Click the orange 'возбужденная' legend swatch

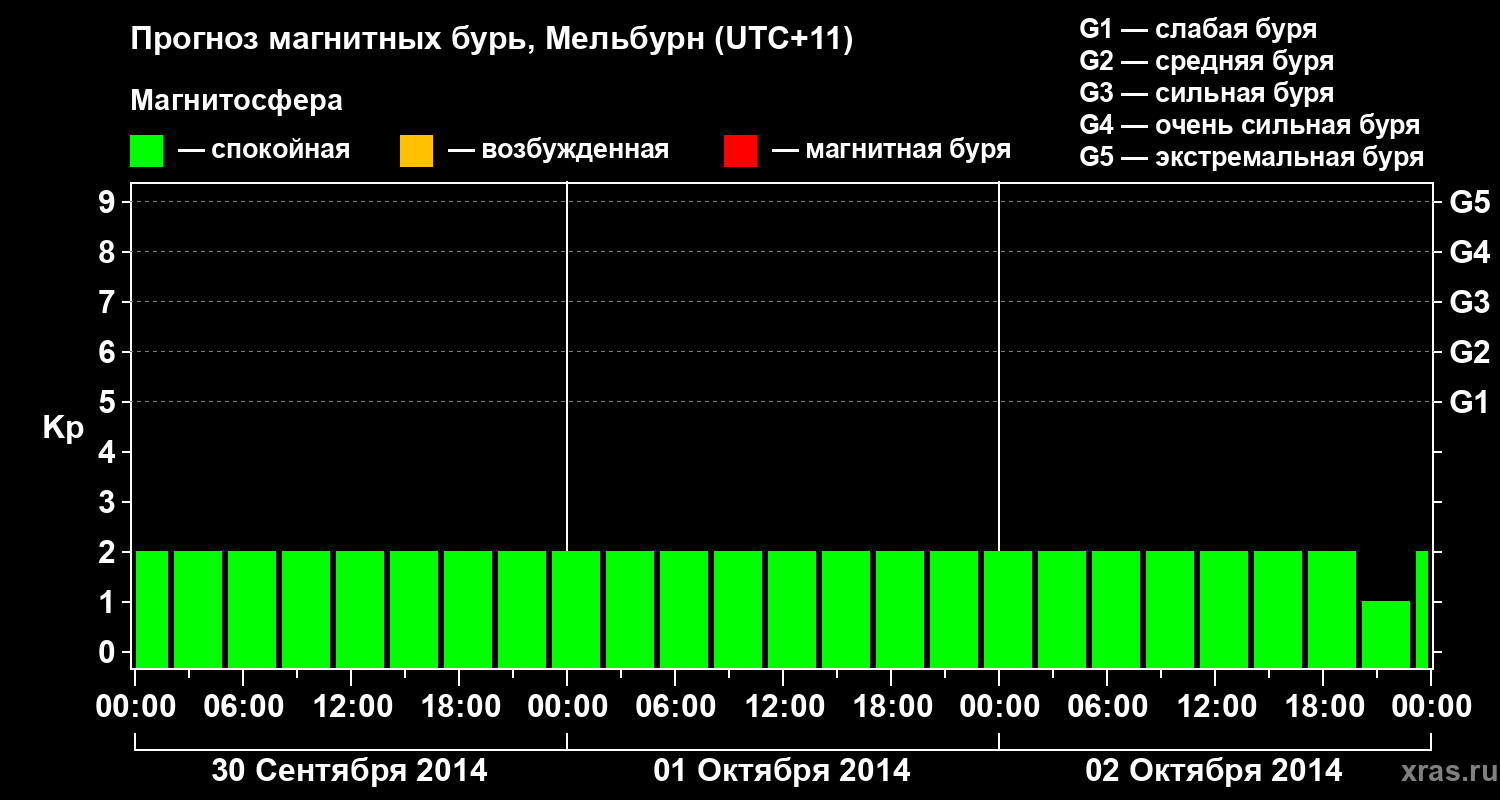click(416, 151)
